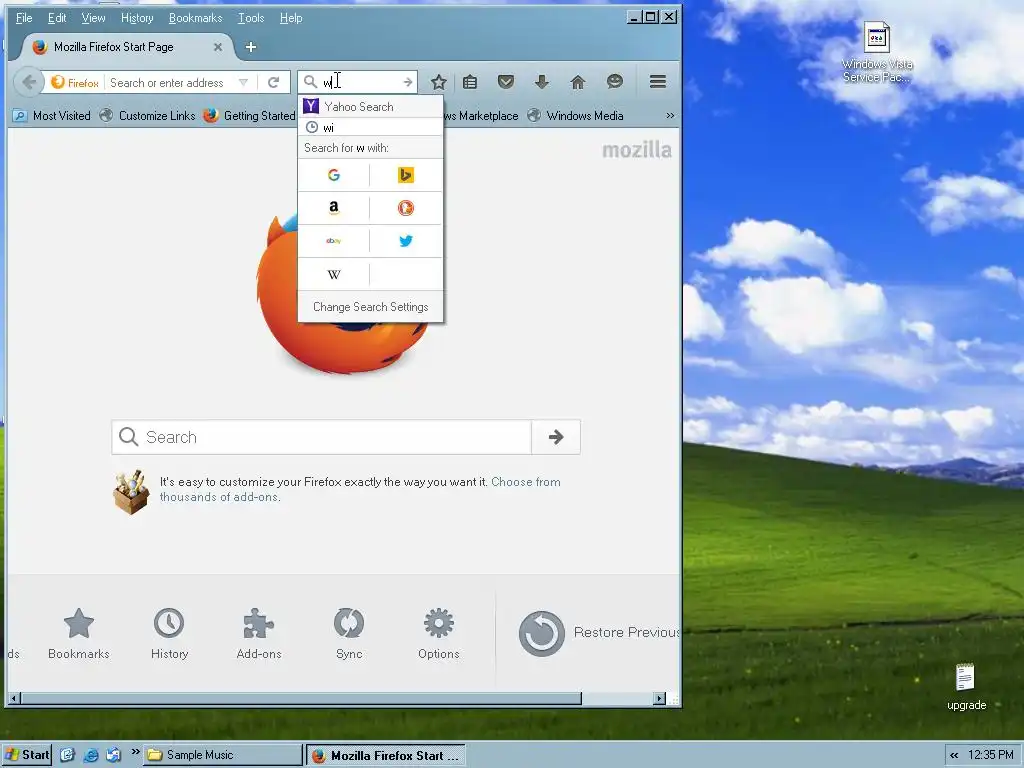Open Downloads arrow icon

pos(541,82)
